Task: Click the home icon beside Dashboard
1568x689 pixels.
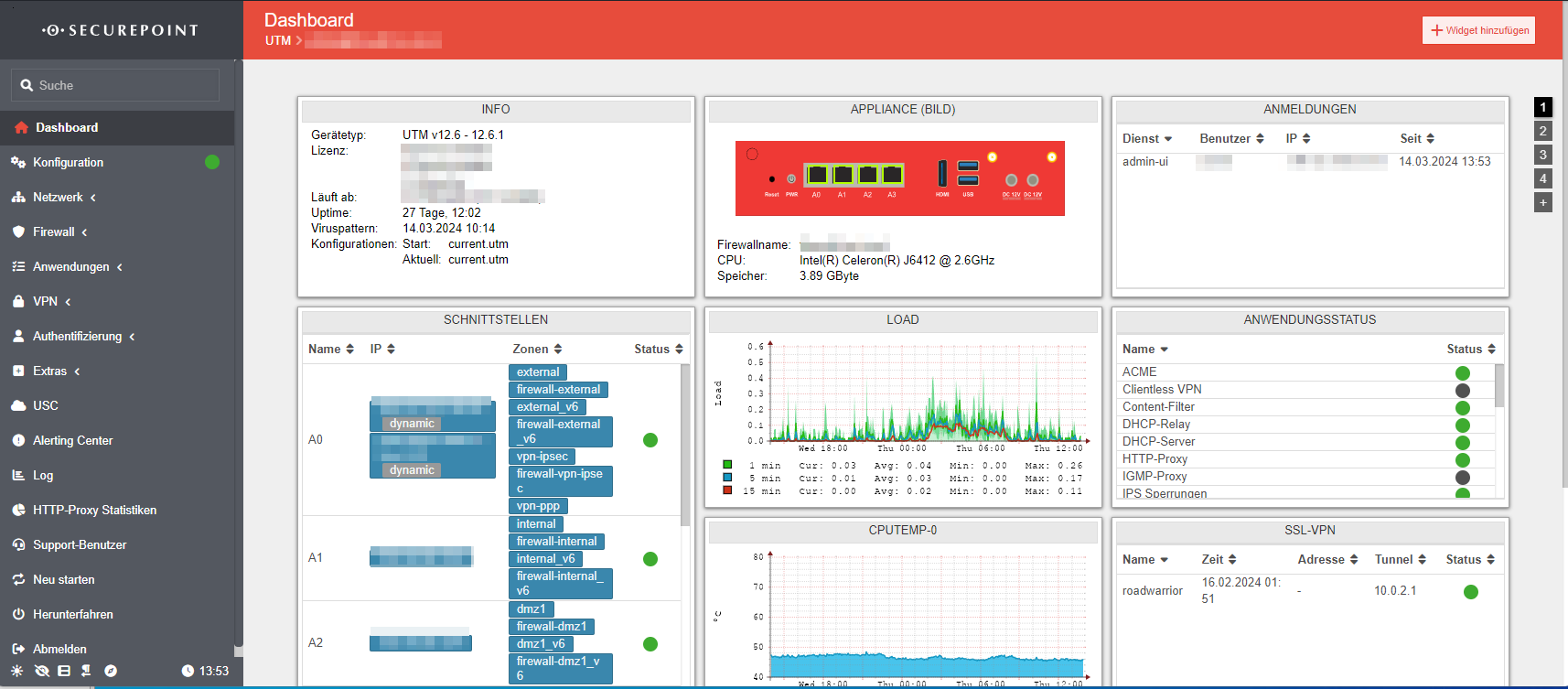Action: click(21, 128)
